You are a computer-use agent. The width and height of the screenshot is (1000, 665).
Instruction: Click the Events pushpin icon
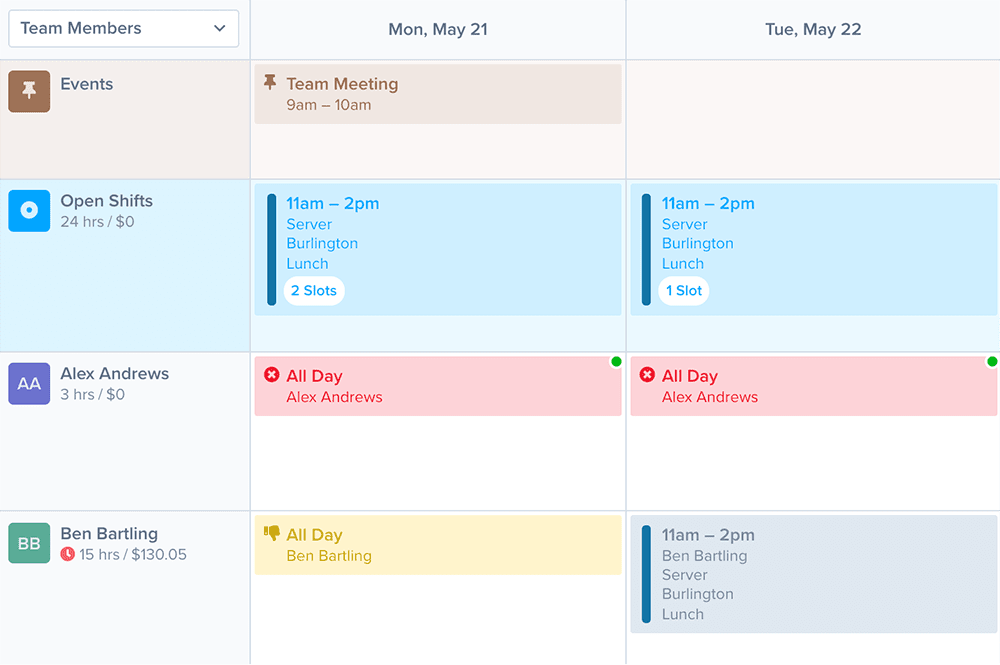coord(29,91)
